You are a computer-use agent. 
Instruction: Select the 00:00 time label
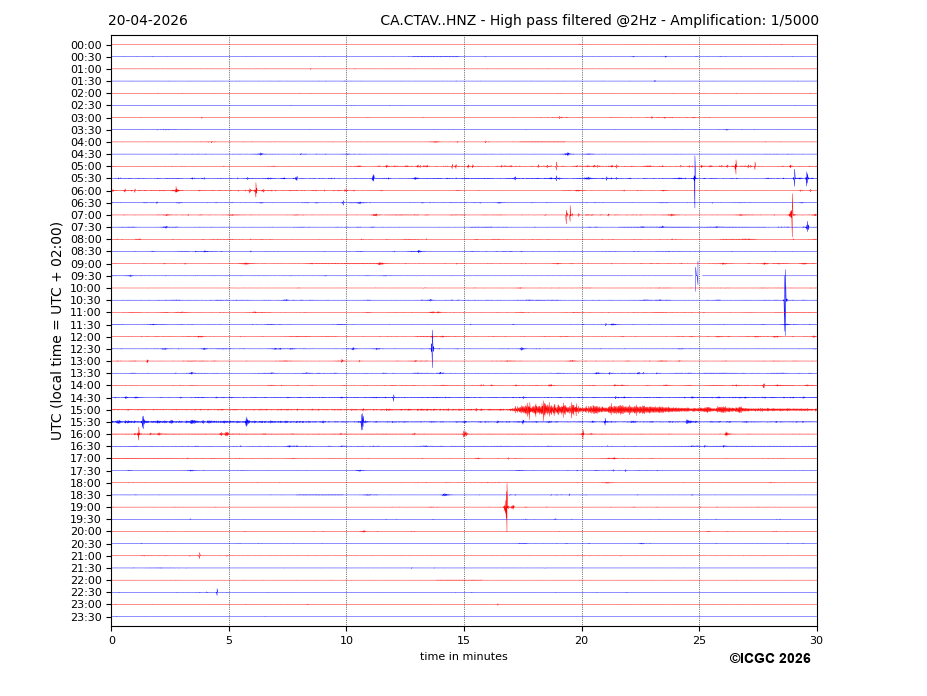click(86, 45)
